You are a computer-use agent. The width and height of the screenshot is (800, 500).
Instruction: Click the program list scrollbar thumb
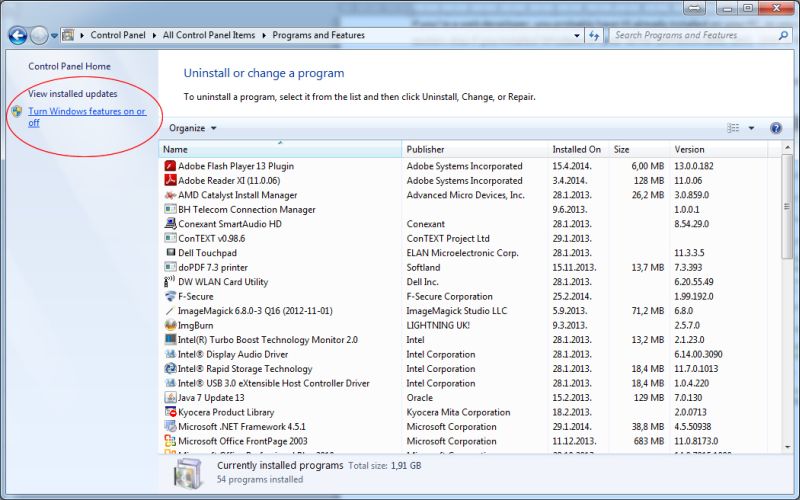(x=787, y=207)
